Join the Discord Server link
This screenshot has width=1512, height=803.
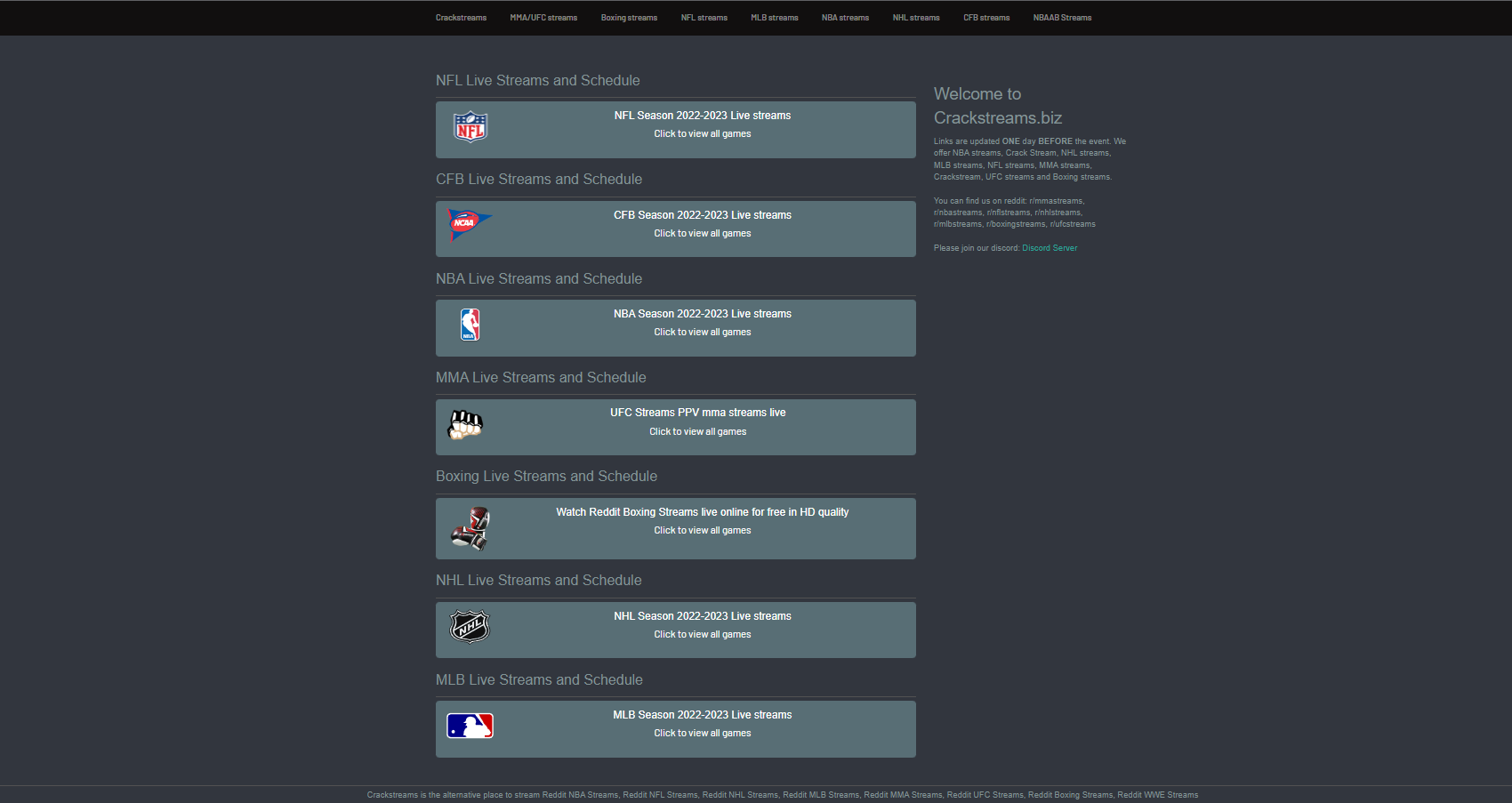coord(1050,248)
